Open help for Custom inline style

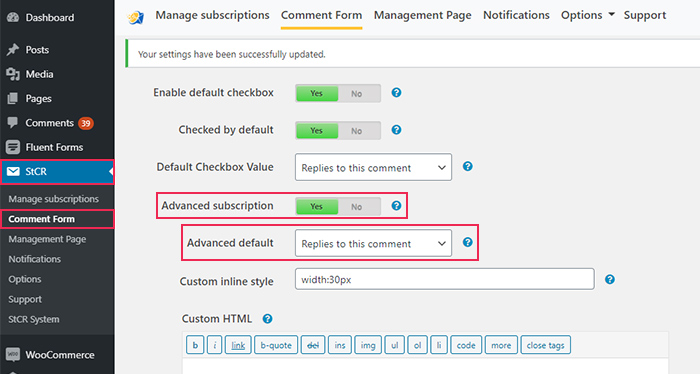coord(610,279)
